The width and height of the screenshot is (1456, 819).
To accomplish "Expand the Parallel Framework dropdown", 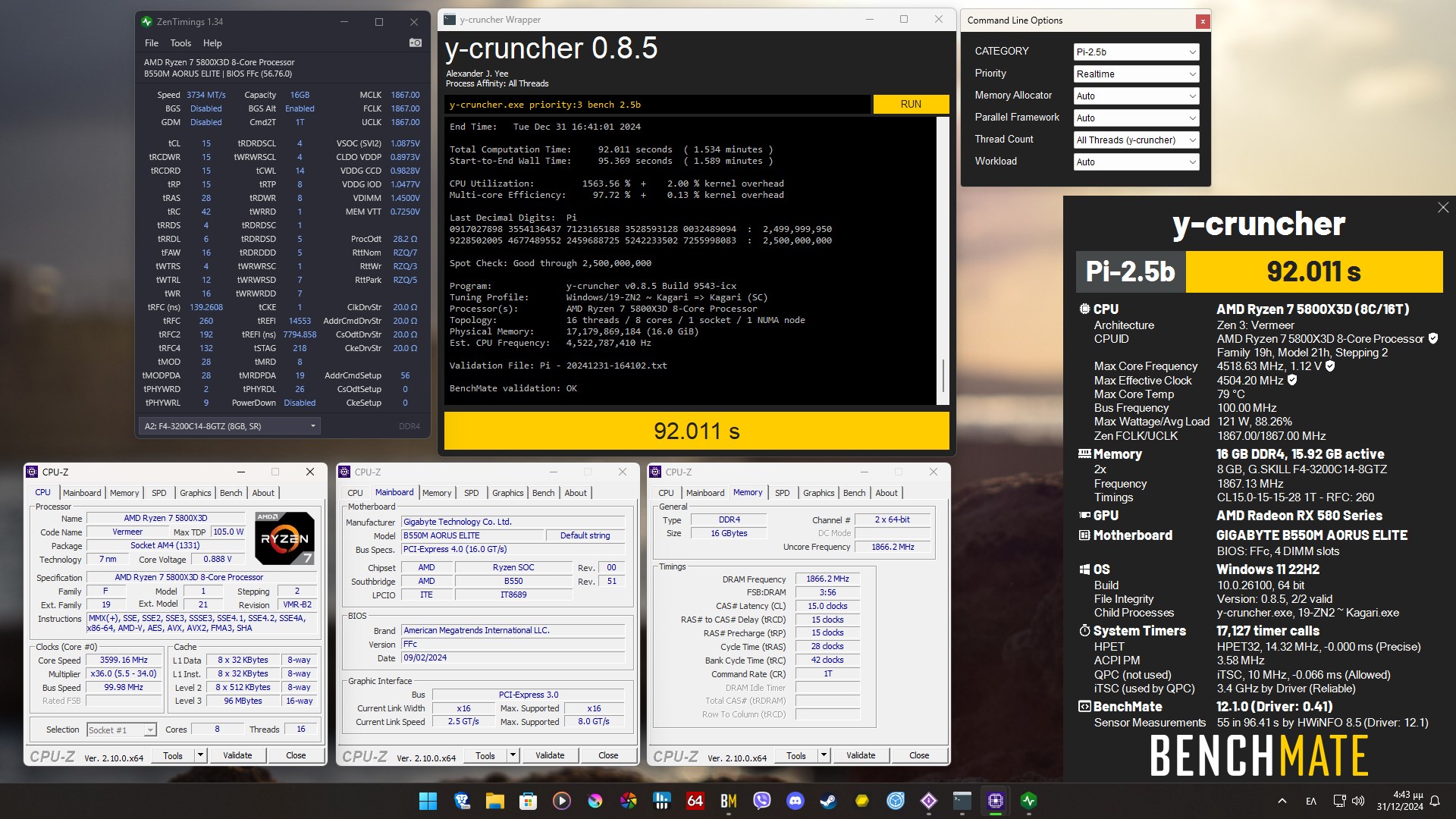I will coord(1136,118).
